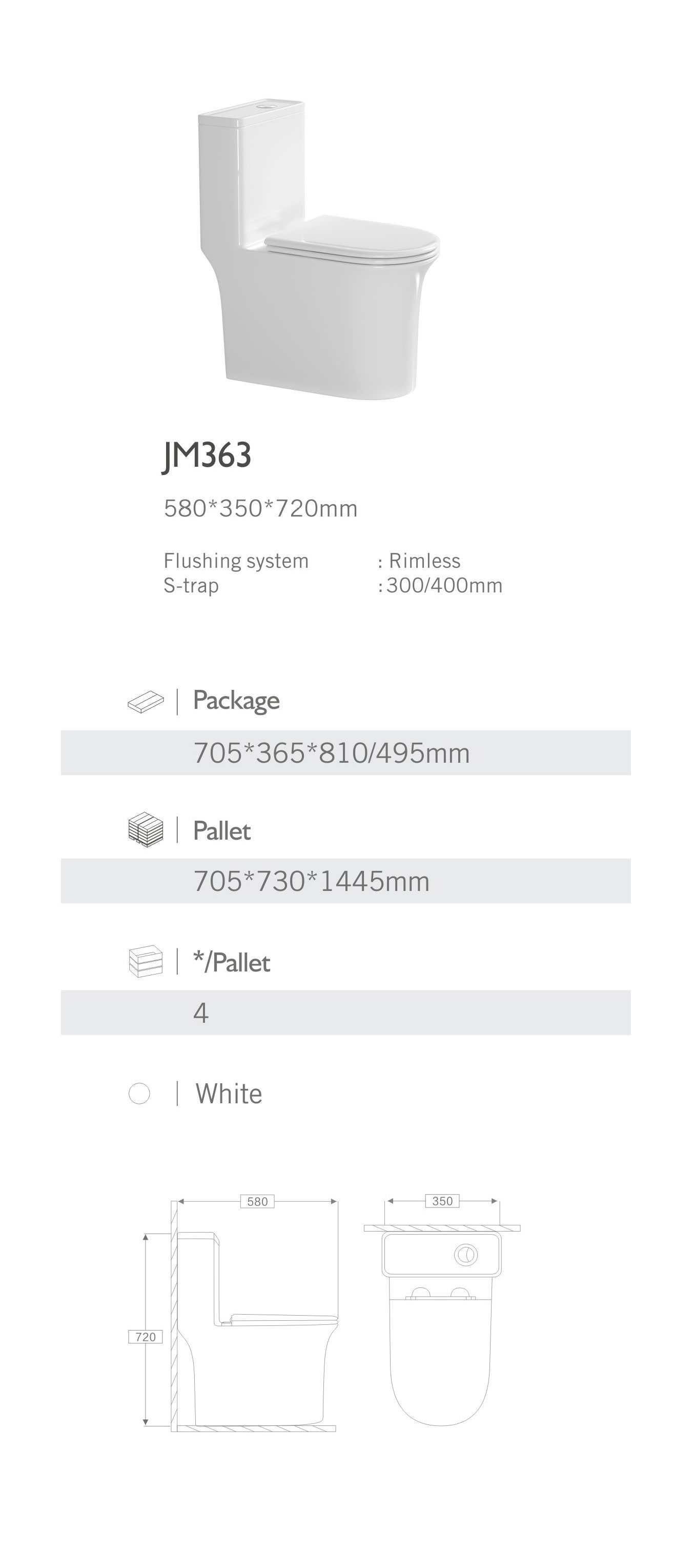
Task: Click the Package heading label
Action: click(236, 701)
